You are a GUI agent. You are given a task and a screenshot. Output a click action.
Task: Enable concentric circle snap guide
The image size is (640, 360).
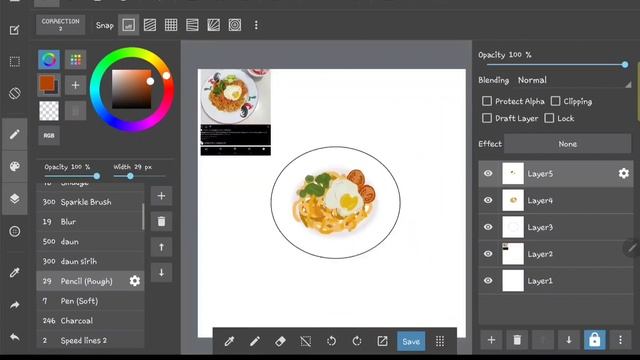[x=235, y=25]
